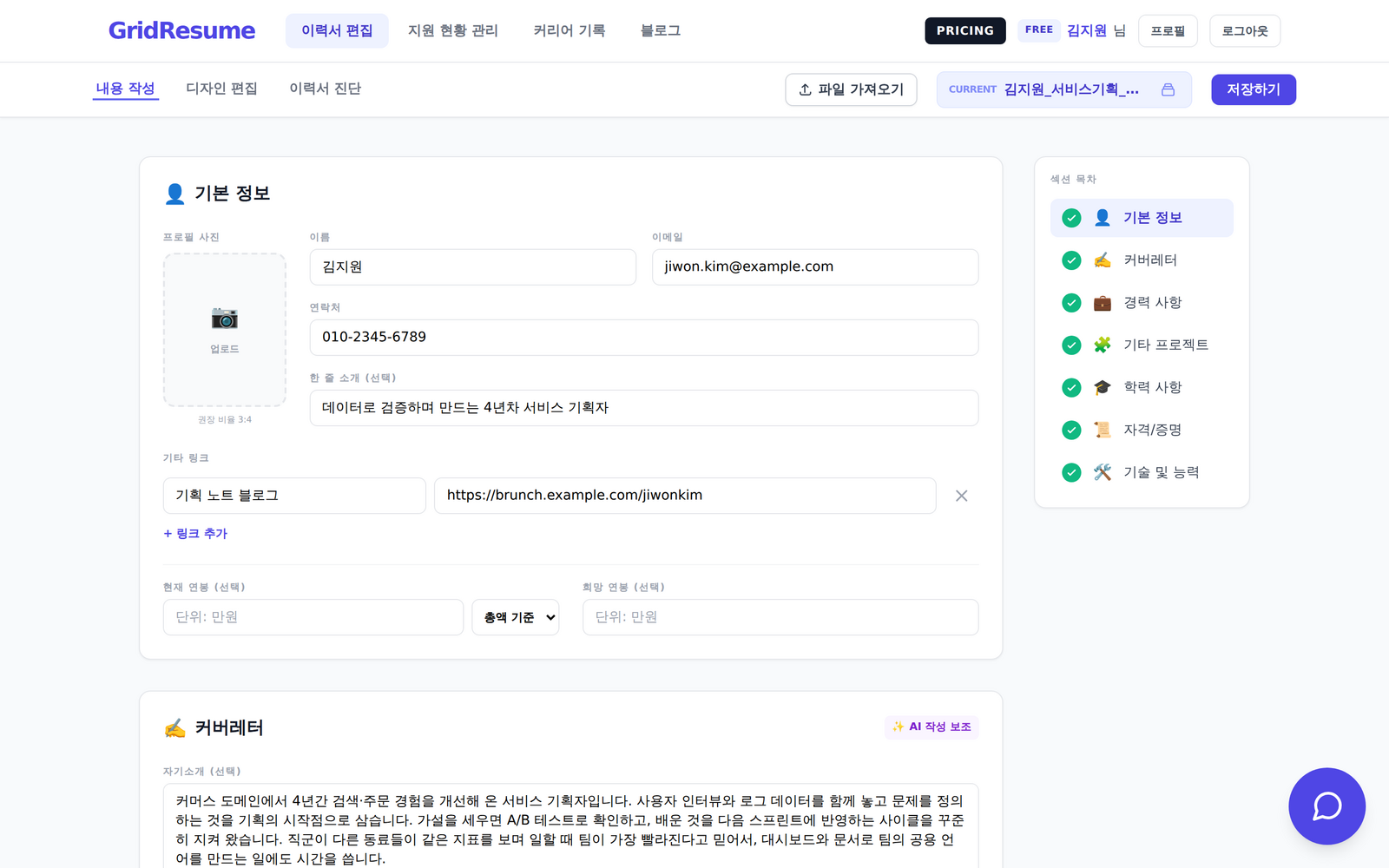Screen dimensions: 1389x868
Task: Click the puzzle piece icon in outline
Action: pos(1103,345)
